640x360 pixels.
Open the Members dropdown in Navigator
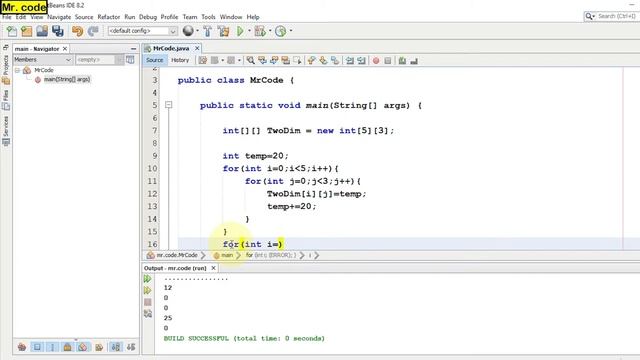(43, 60)
